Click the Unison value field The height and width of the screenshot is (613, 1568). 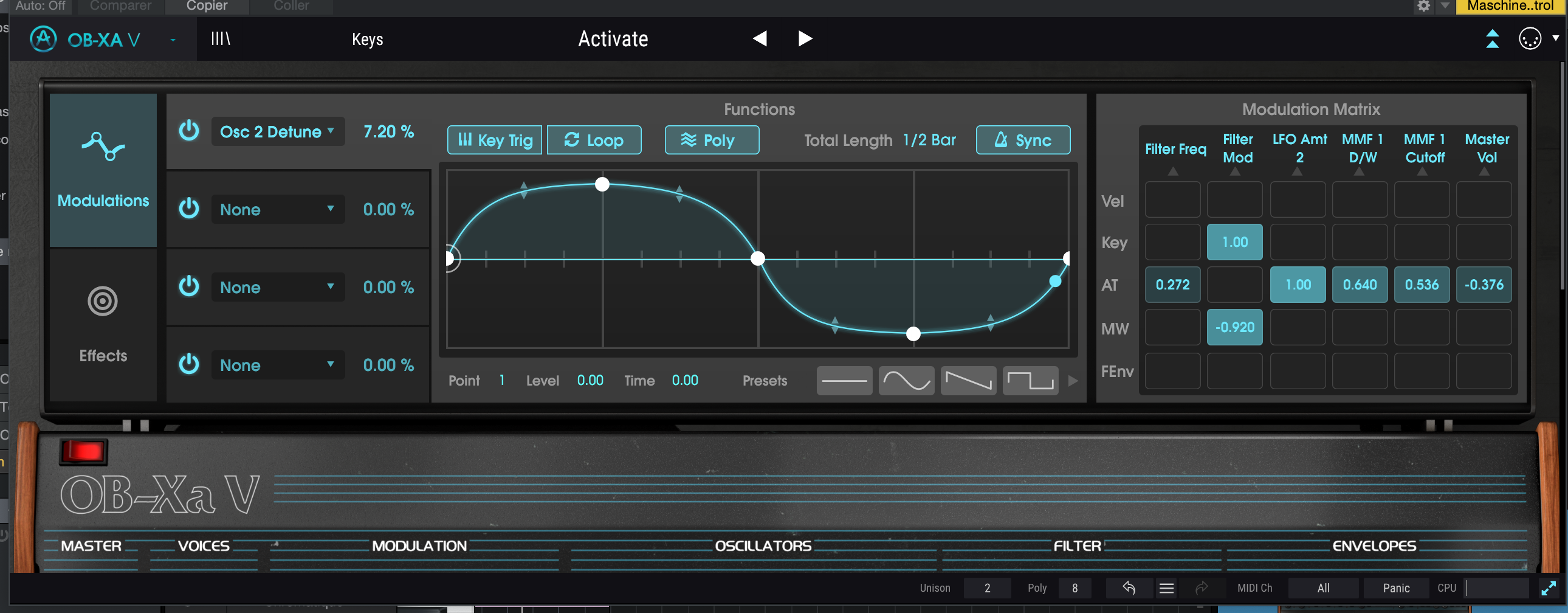987,587
